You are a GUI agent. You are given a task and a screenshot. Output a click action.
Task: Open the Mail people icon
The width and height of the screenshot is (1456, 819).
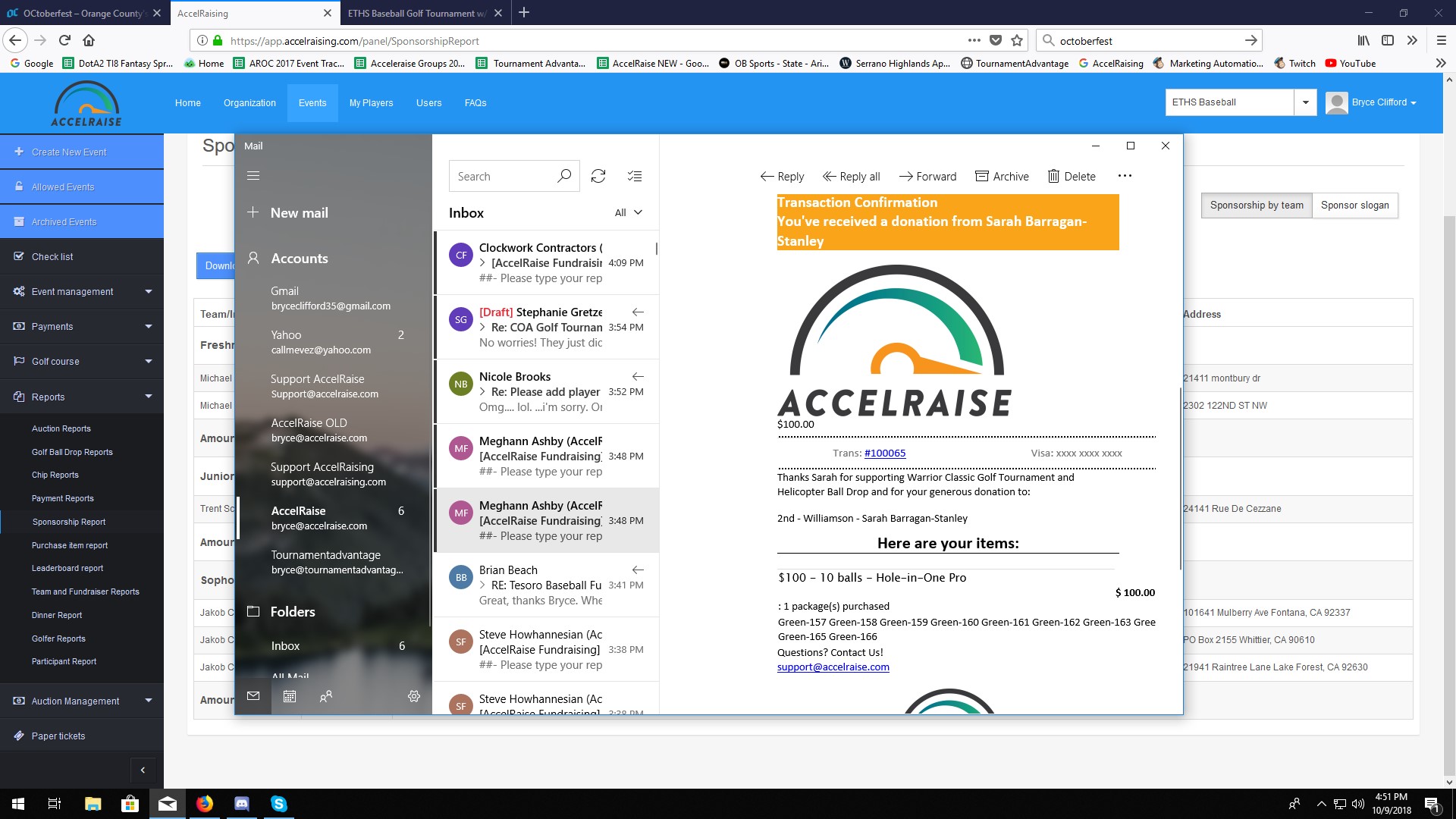326,696
